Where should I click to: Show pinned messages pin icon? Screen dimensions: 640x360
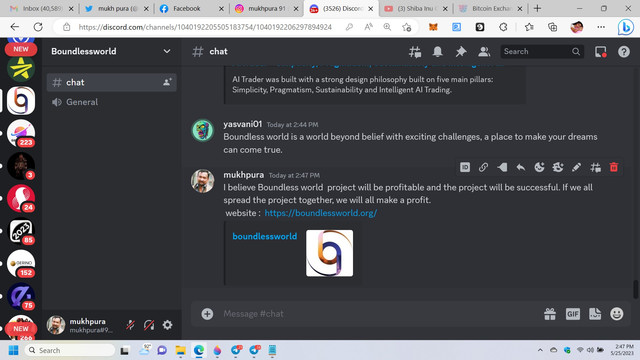pyautogui.click(x=461, y=51)
